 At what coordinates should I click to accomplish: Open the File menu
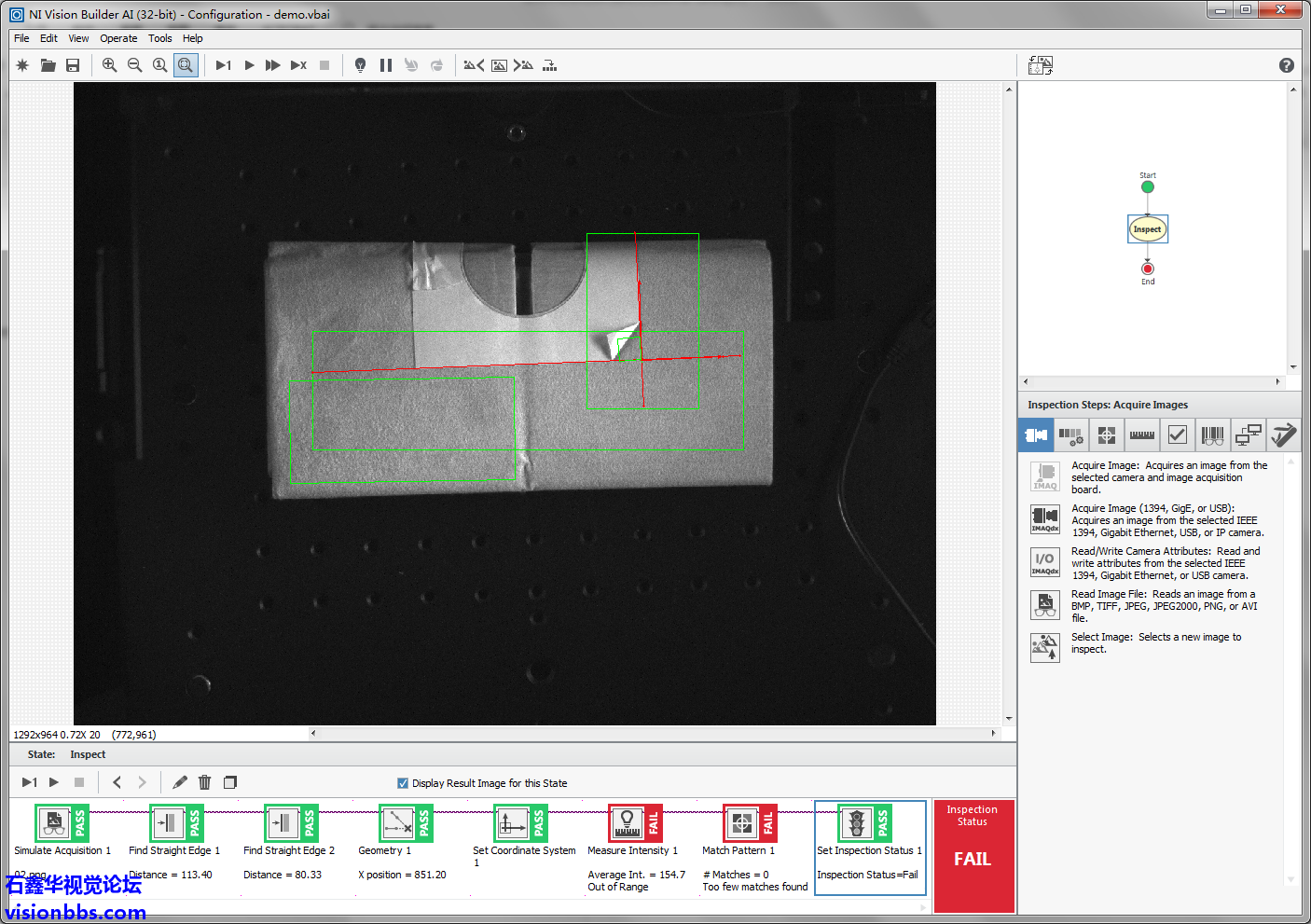(21, 38)
